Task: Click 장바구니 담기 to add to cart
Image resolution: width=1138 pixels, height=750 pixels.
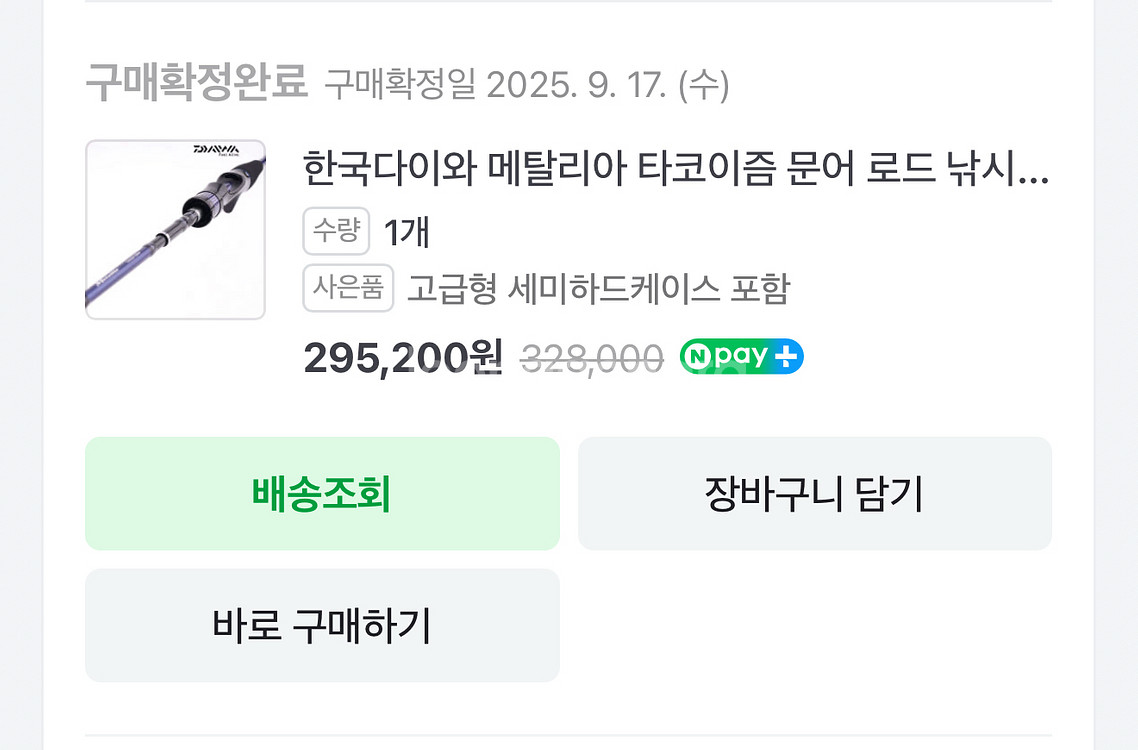Action: [814, 492]
